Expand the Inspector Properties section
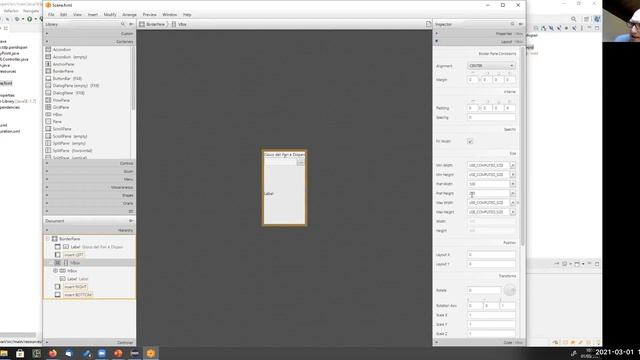The width and height of the screenshot is (640, 360). pos(479,33)
